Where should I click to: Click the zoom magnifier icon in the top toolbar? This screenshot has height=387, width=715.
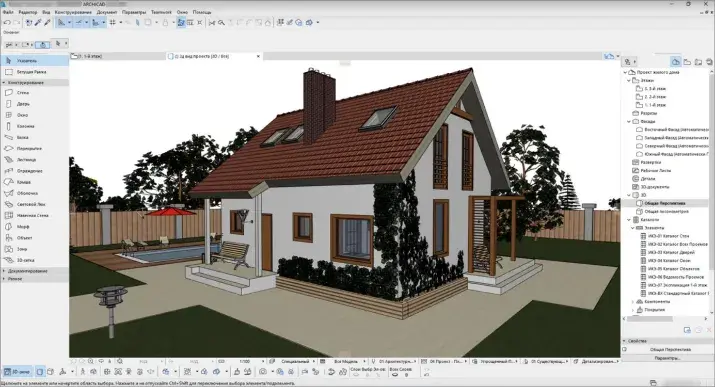pyautogui.click(x=221, y=22)
